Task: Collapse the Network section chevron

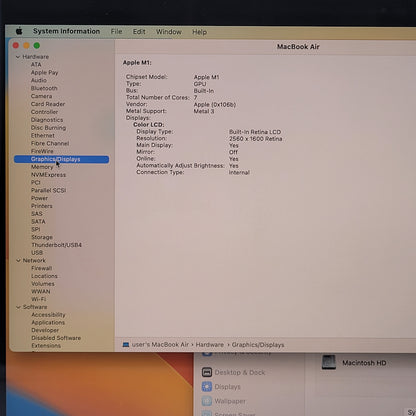Action: pos(18,260)
